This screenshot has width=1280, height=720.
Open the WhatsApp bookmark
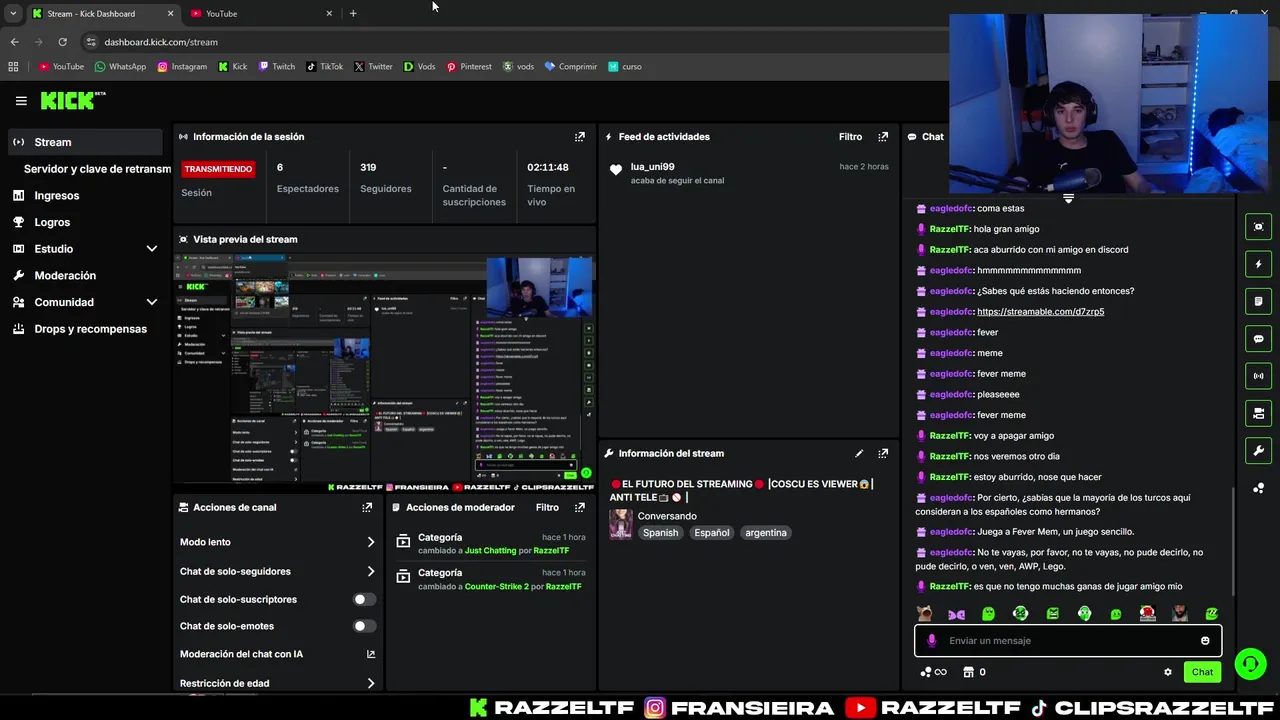click(120, 67)
